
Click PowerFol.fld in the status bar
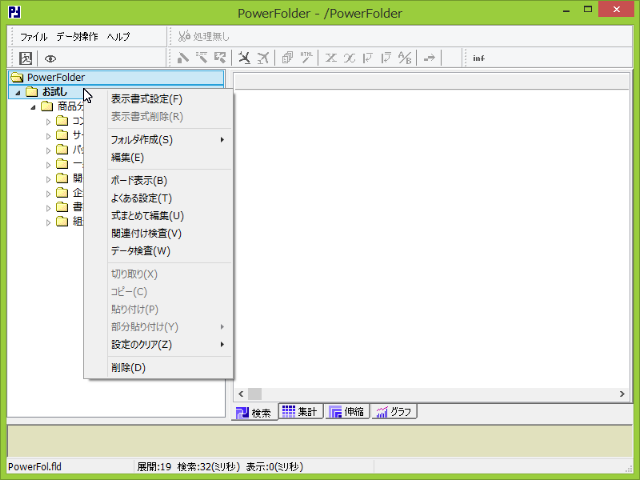click(35, 467)
